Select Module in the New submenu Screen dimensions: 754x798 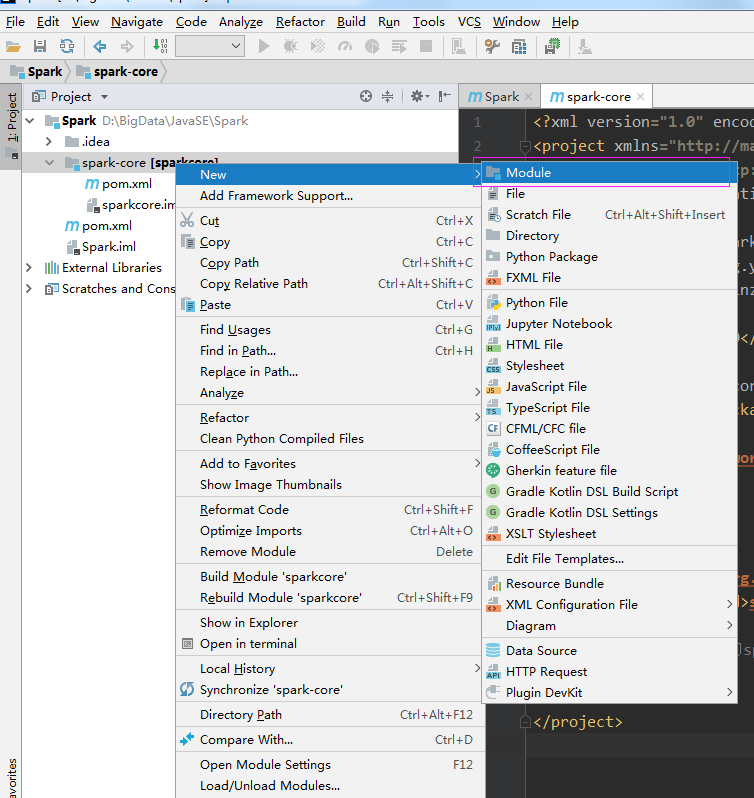(x=528, y=173)
